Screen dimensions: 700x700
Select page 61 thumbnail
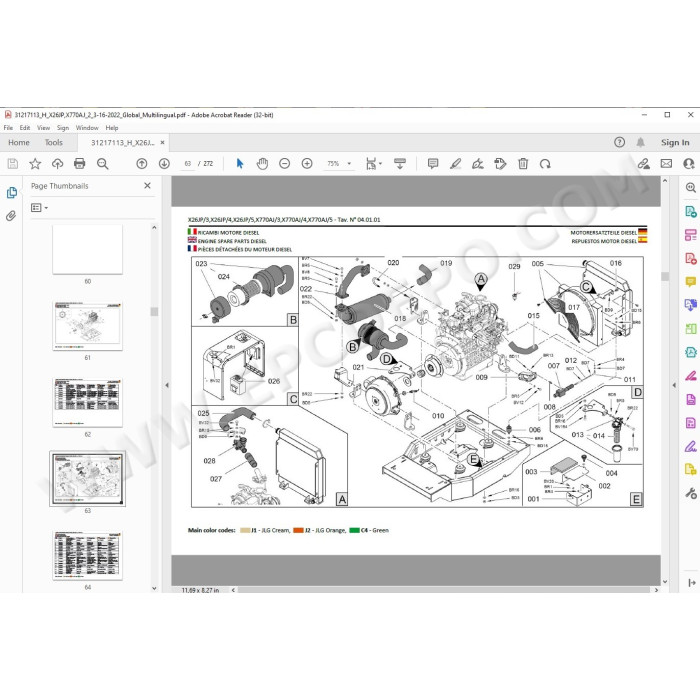click(x=88, y=325)
